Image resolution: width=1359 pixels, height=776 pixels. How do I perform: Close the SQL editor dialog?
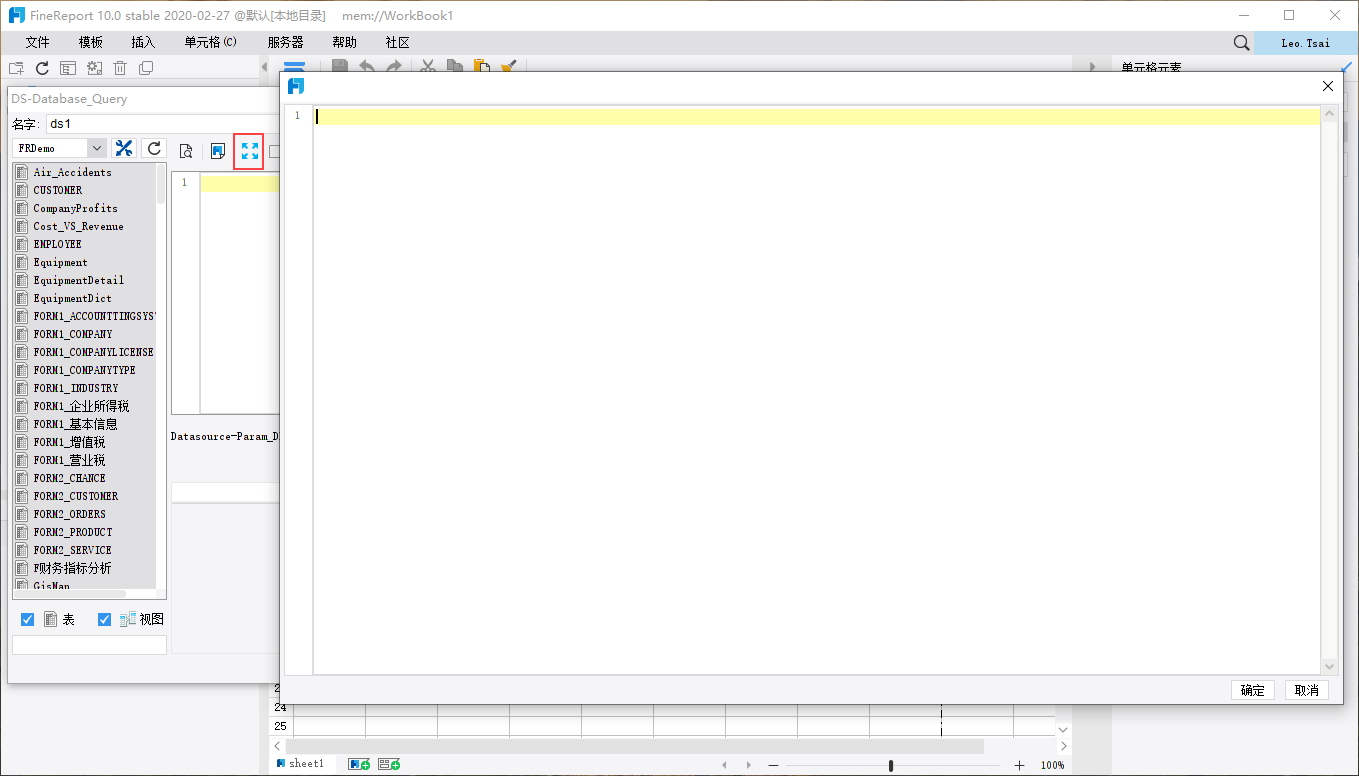(1328, 86)
